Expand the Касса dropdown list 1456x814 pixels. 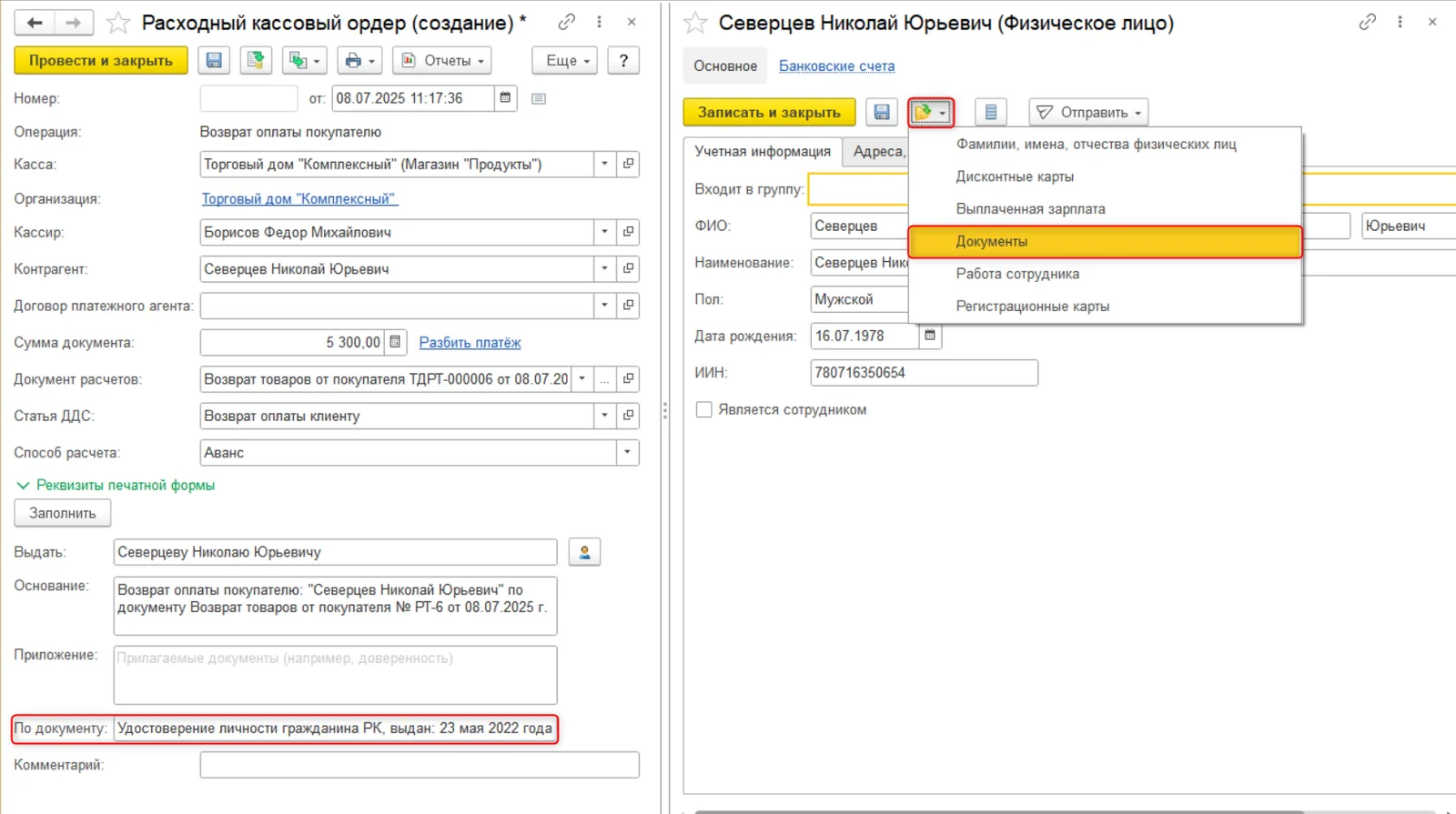605,165
